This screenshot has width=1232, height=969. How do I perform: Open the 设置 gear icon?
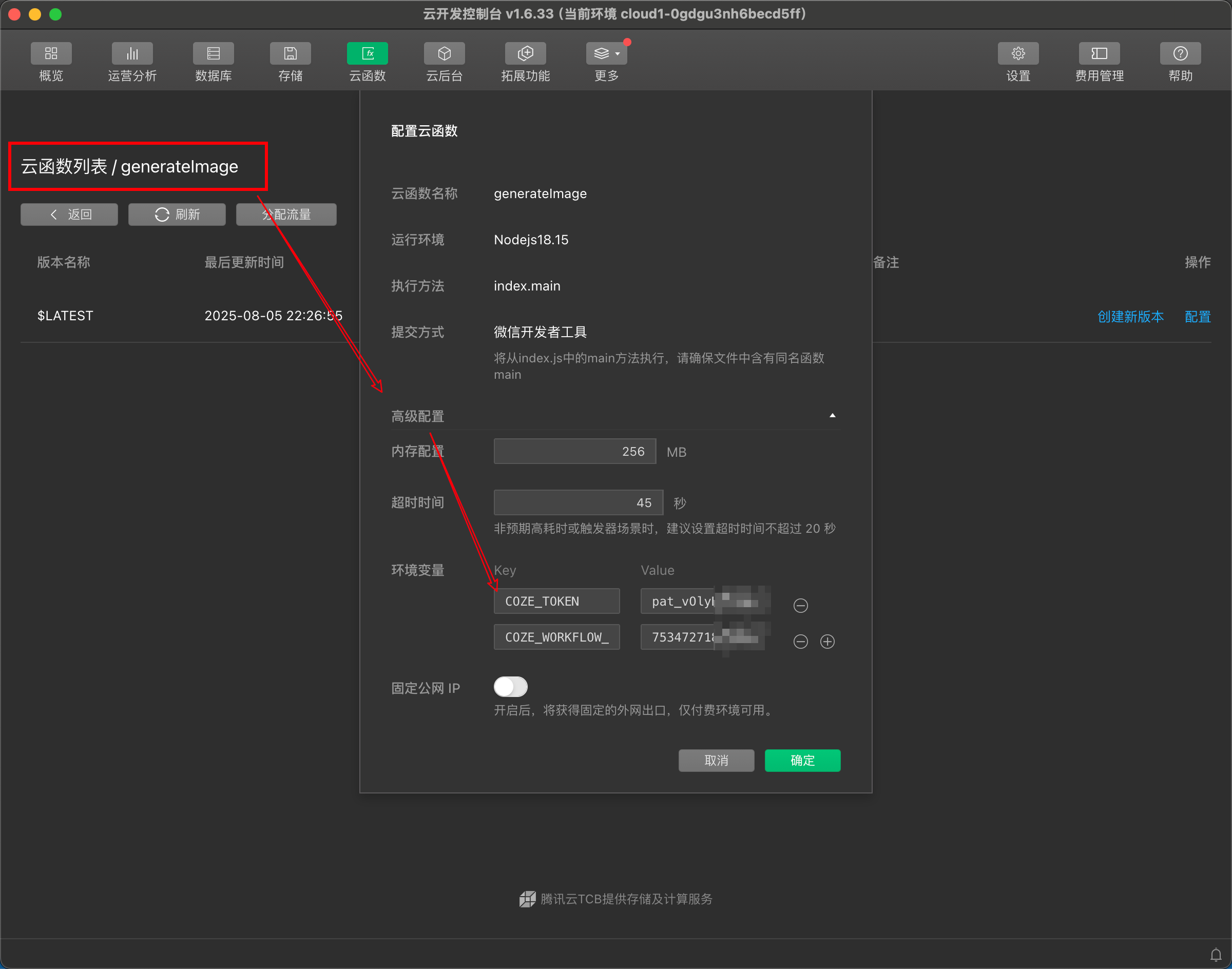pos(1018,54)
